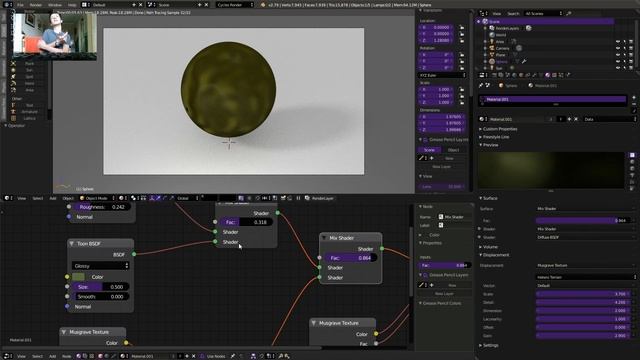
Task: Open the Cycles Render engine dropdown
Action: (235, 4)
